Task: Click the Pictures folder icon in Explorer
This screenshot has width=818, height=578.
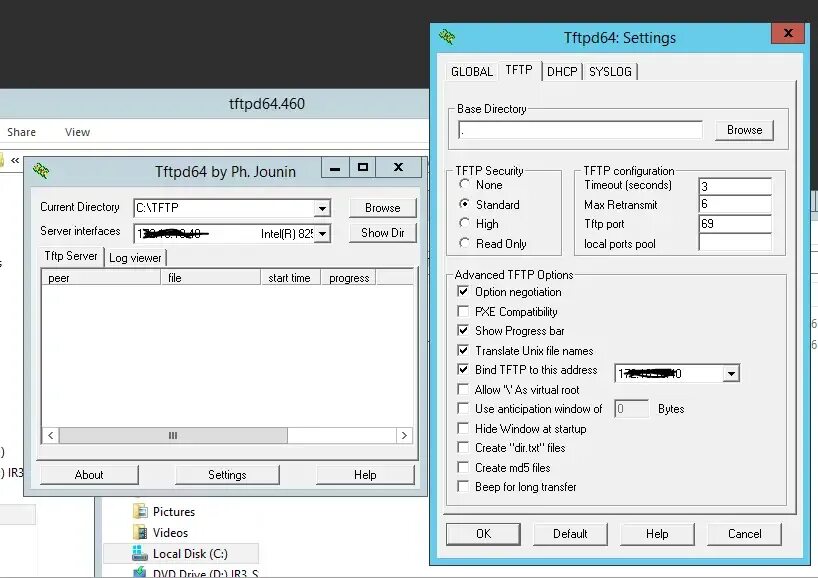Action: (140, 511)
